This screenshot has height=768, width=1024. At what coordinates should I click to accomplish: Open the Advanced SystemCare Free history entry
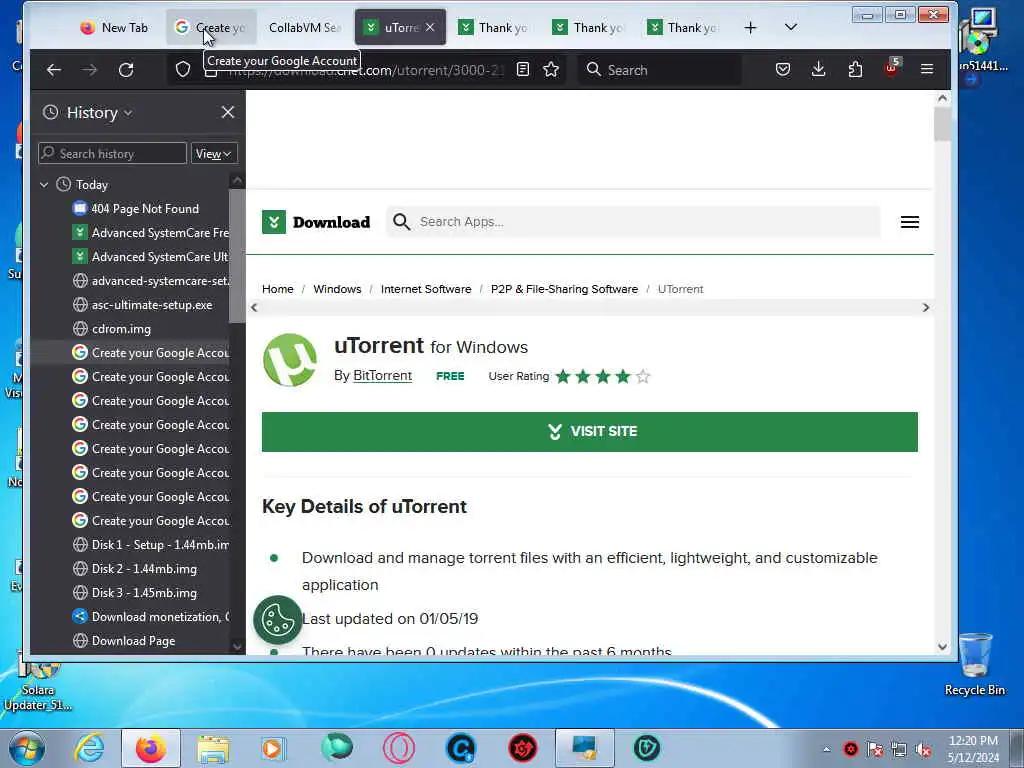150,233
